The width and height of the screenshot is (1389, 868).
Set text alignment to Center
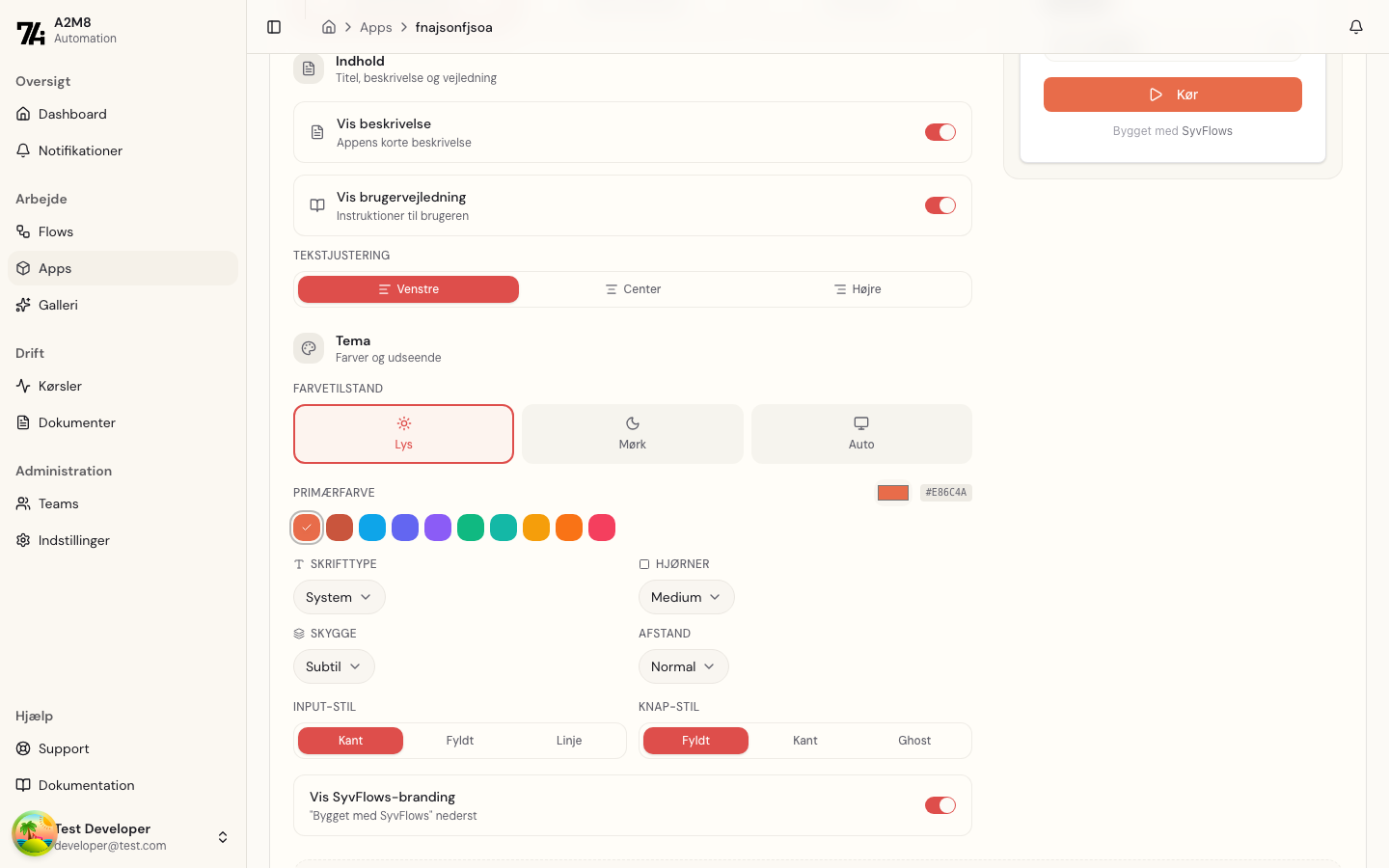[x=633, y=289]
